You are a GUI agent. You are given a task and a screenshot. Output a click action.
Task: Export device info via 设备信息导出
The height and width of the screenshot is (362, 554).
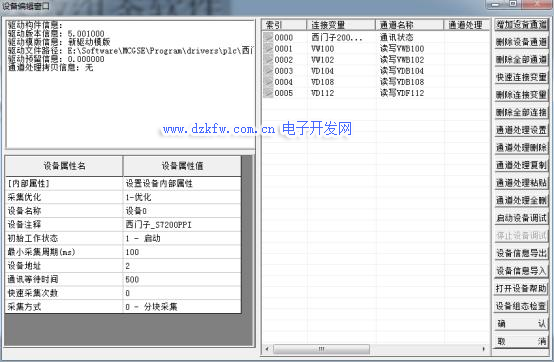[x=521, y=253]
